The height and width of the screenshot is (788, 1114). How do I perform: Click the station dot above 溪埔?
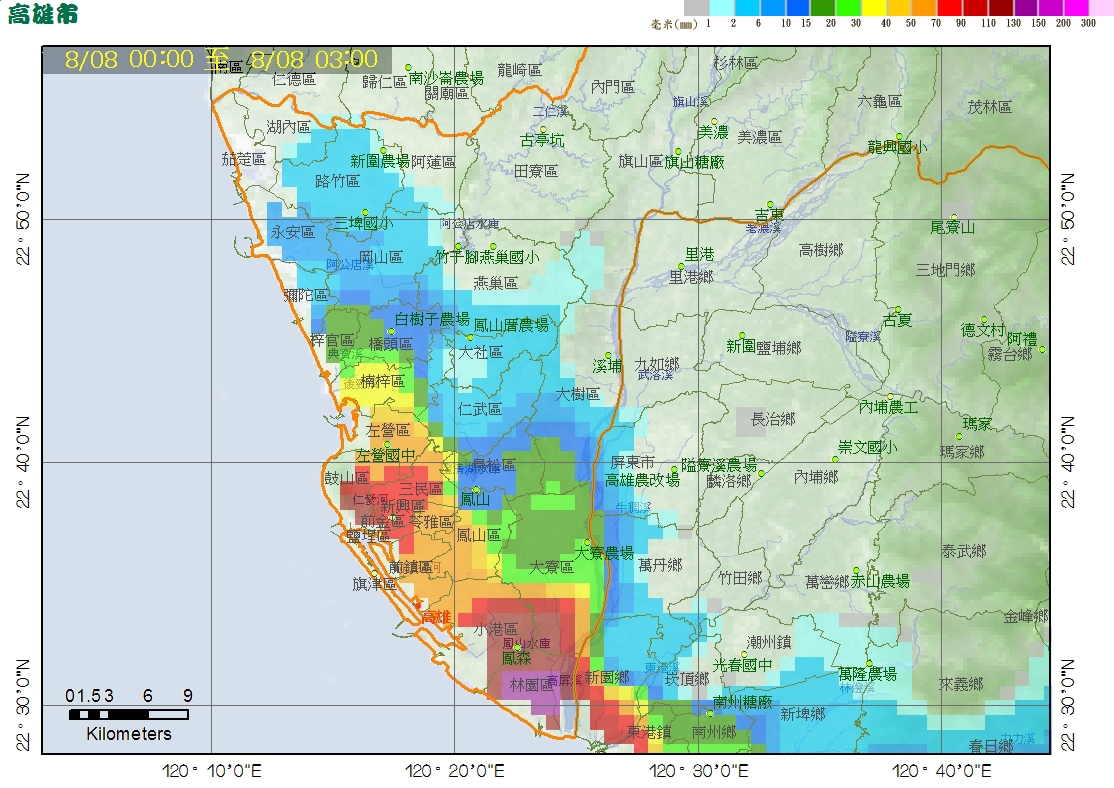[x=608, y=355]
